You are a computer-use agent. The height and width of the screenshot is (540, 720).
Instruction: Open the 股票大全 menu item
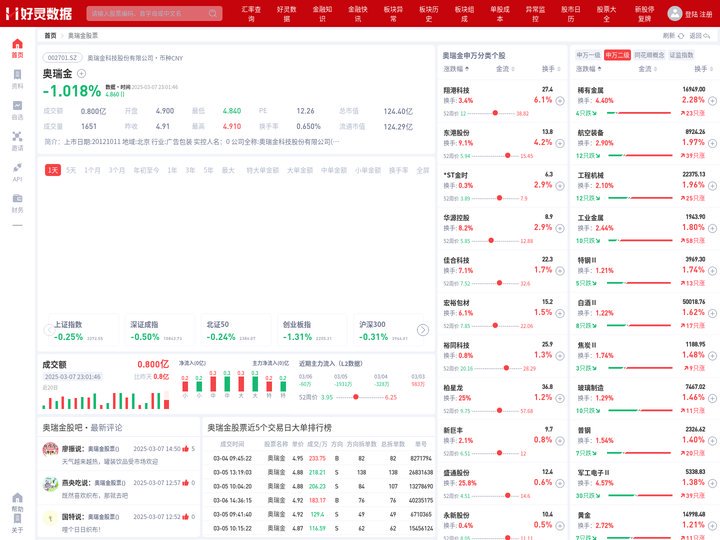(606, 14)
